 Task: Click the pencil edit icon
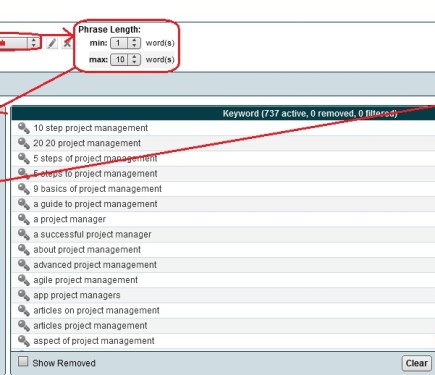[x=52, y=43]
